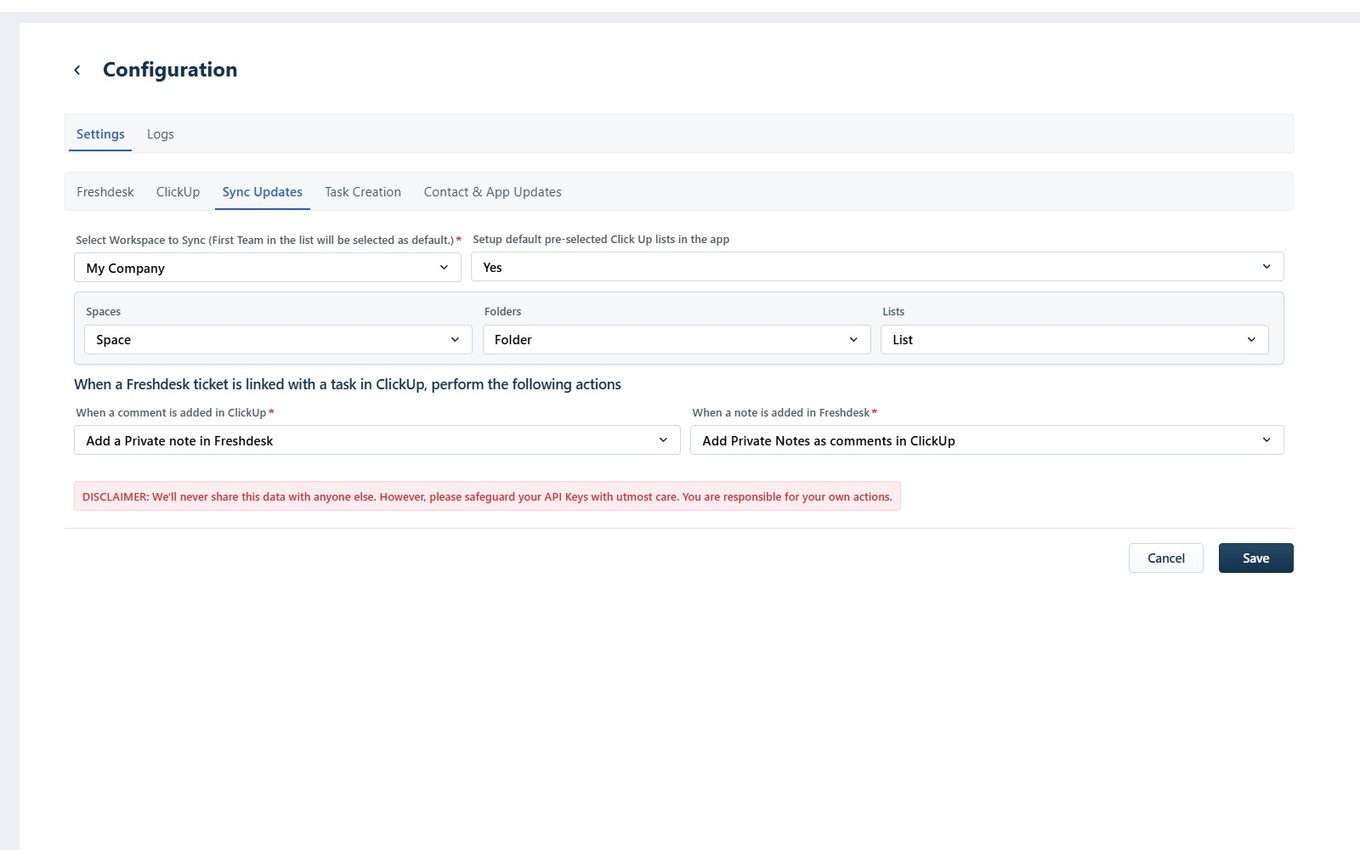1360x850 pixels.
Task: Open the Folder selection dropdown
Action: pyautogui.click(x=676, y=339)
